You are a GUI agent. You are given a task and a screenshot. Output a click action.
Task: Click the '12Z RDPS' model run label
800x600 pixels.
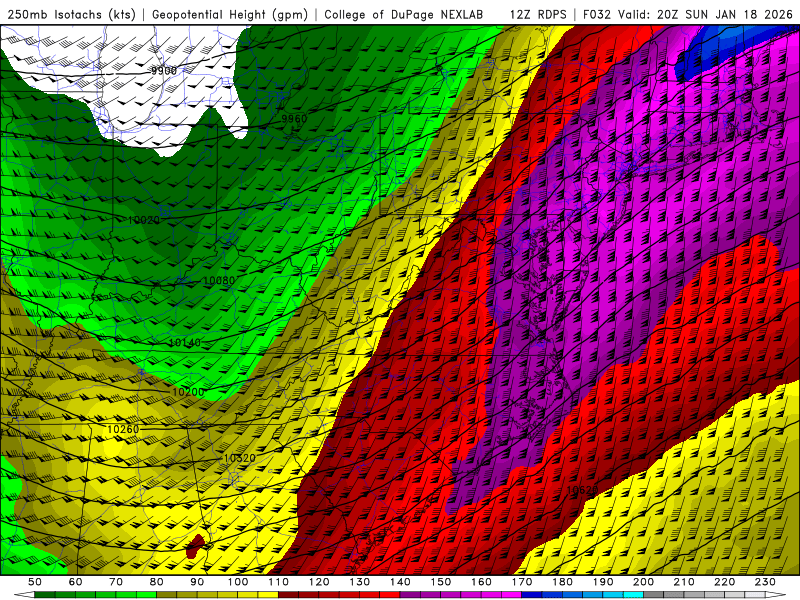538,14
